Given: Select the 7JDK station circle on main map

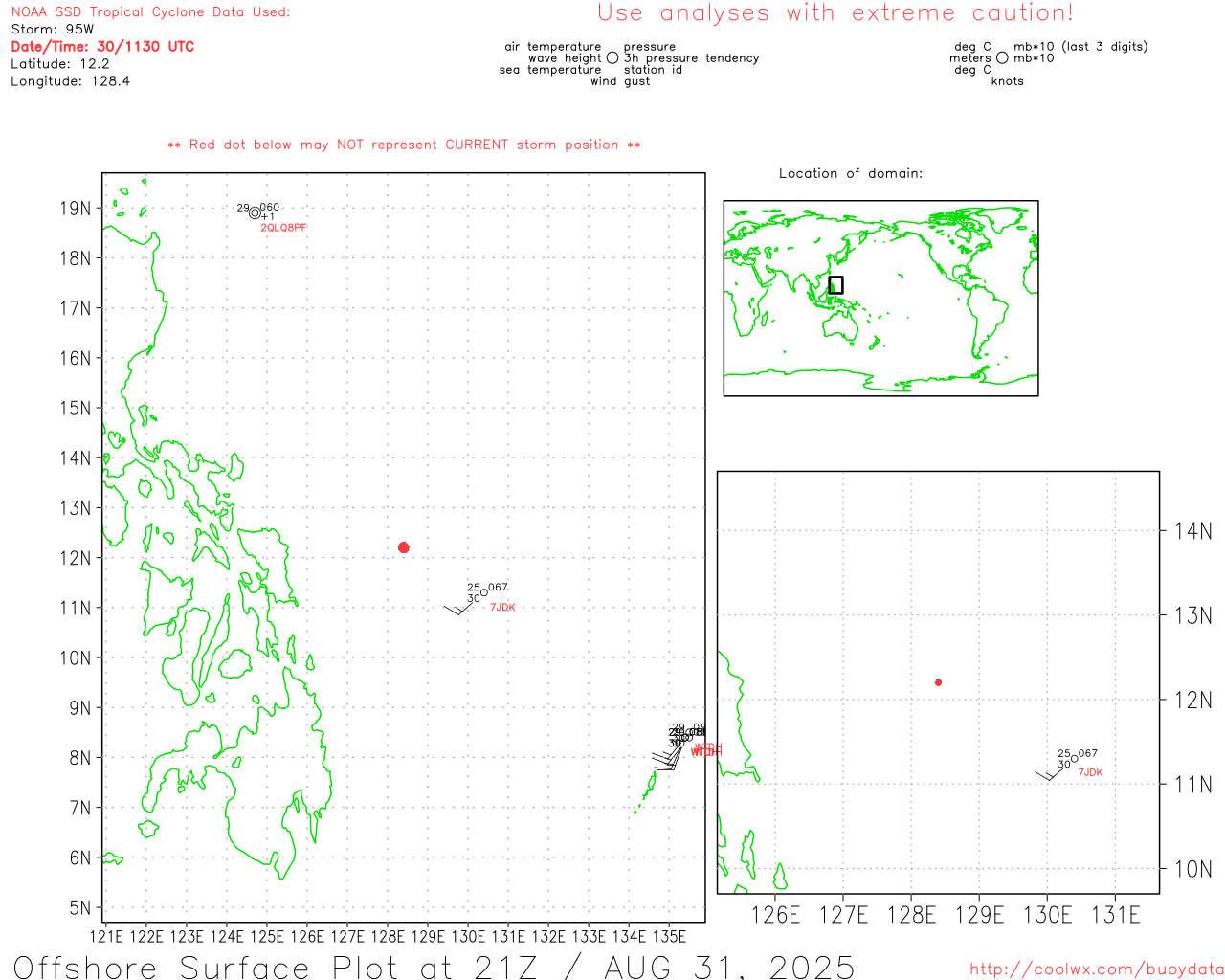Looking at the screenshot, I should 483,592.
